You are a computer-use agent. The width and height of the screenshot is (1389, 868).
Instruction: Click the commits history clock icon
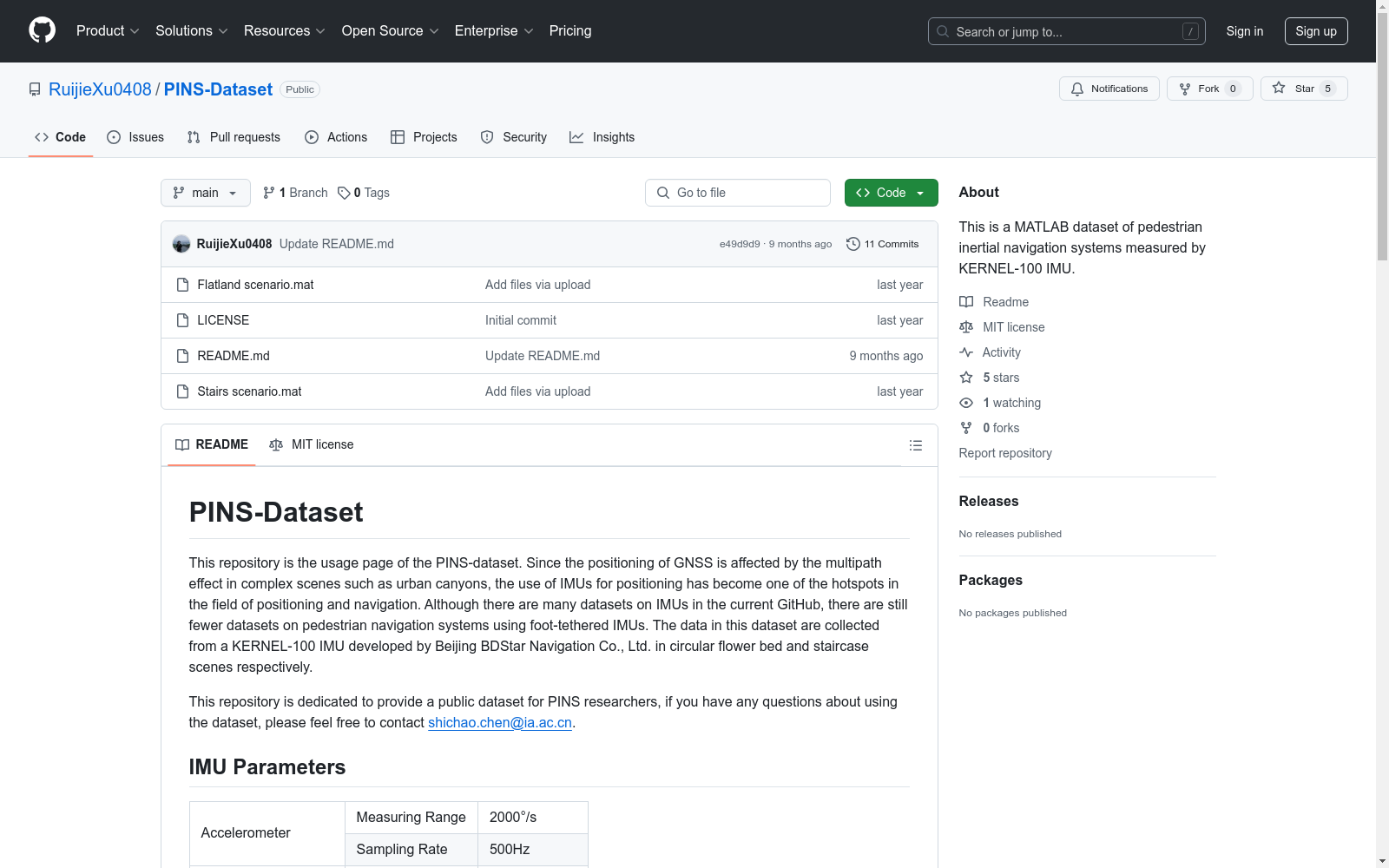coord(853,244)
